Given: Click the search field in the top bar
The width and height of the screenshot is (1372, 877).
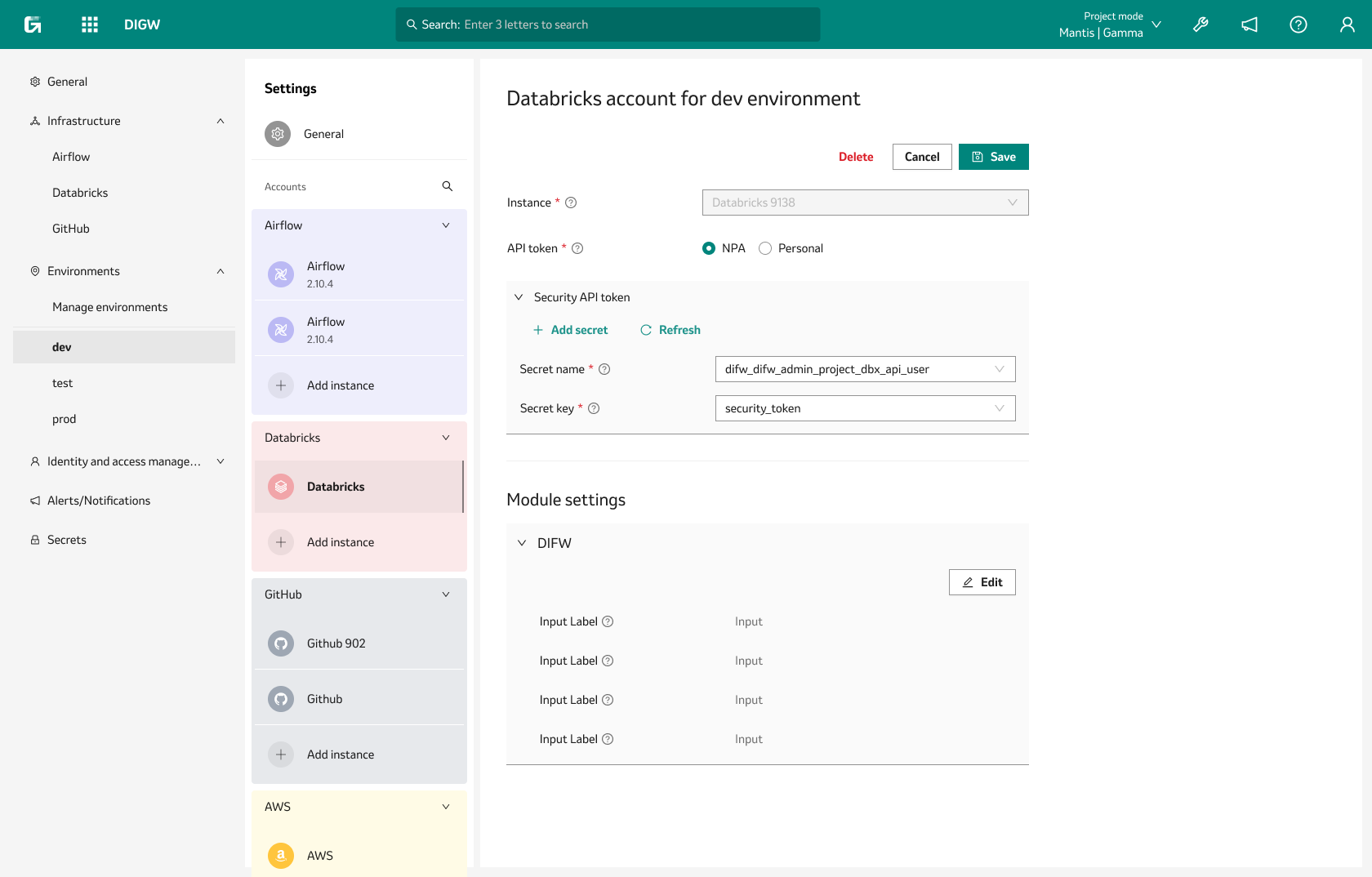Looking at the screenshot, I should (608, 24).
